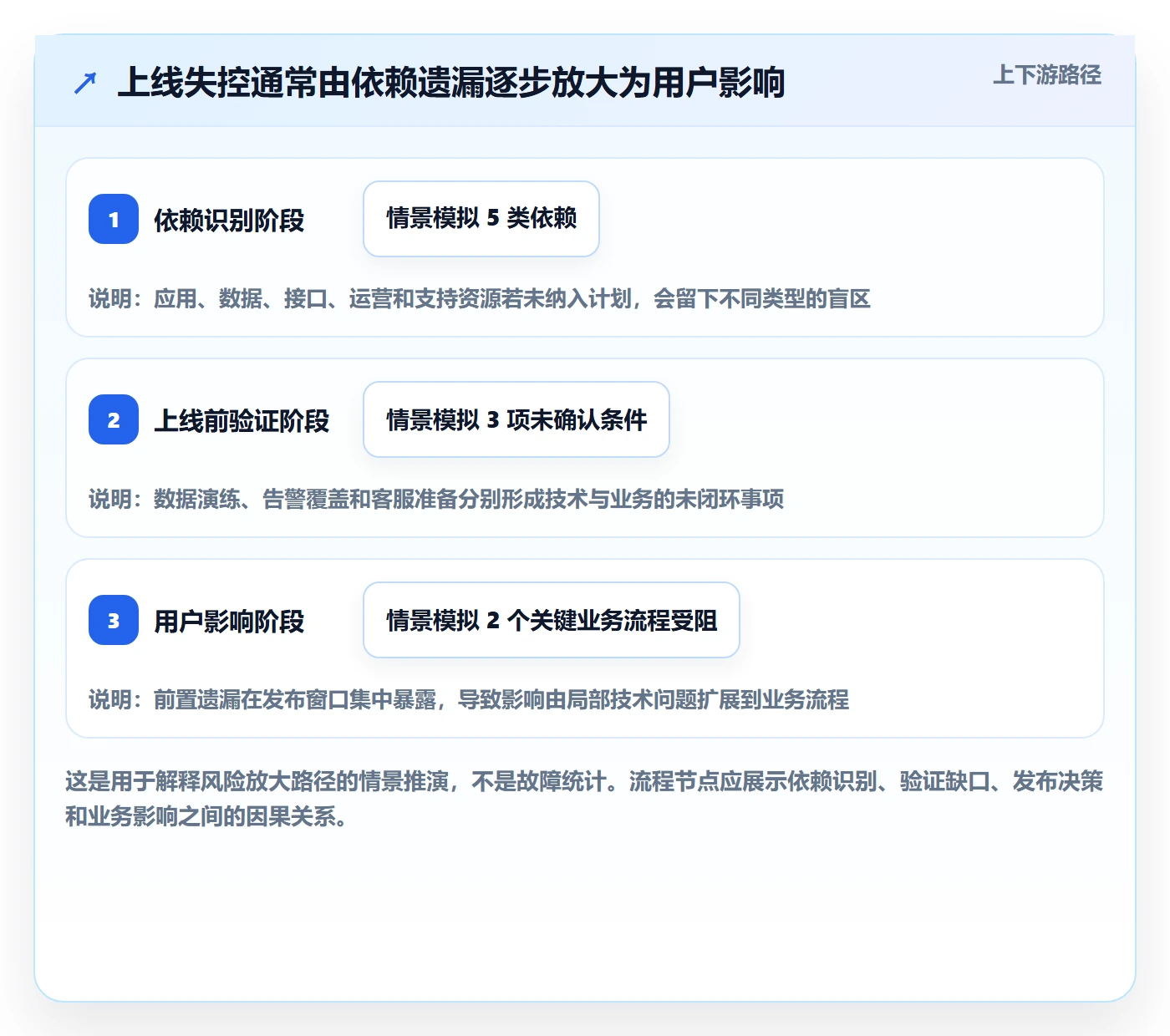This screenshot has height=1036, width=1170.
Task: Click the description starting 说明：应用、数据、接口
Action: [480, 299]
